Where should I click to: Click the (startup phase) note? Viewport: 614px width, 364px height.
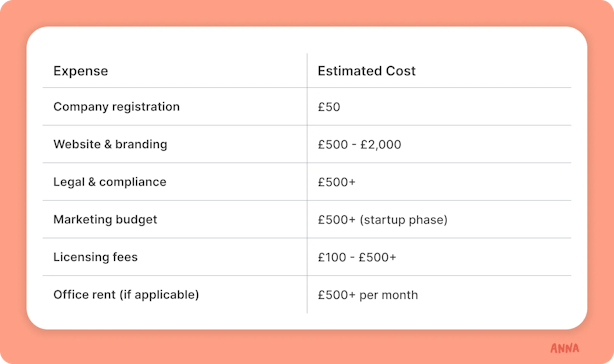[x=403, y=220]
